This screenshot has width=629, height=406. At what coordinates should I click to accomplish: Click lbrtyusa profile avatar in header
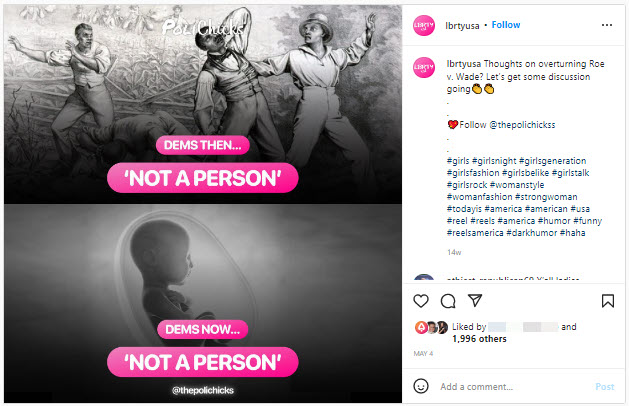[x=424, y=24]
